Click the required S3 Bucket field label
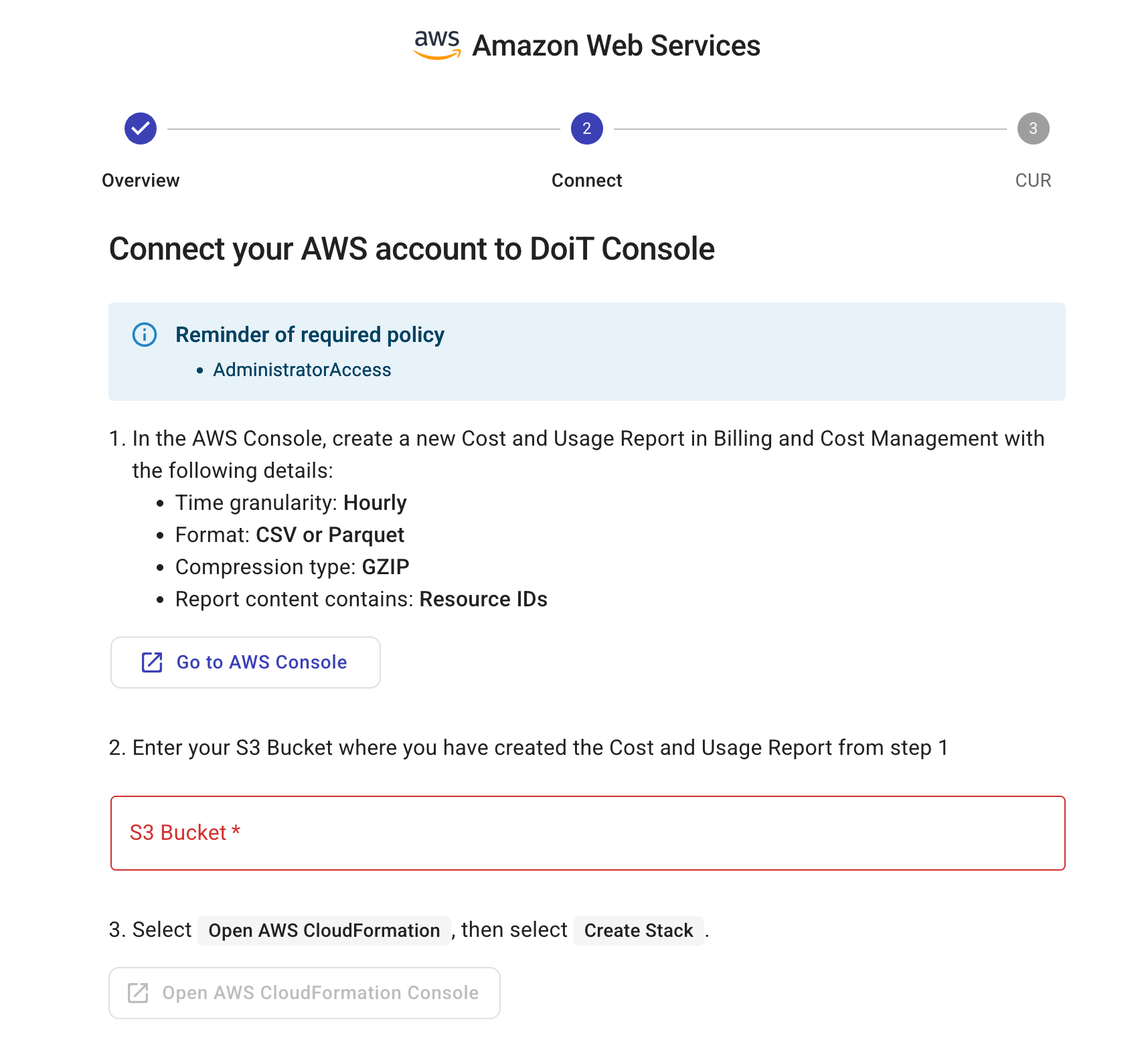The image size is (1142, 1064). pyautogui.click(x=185, y=832)
